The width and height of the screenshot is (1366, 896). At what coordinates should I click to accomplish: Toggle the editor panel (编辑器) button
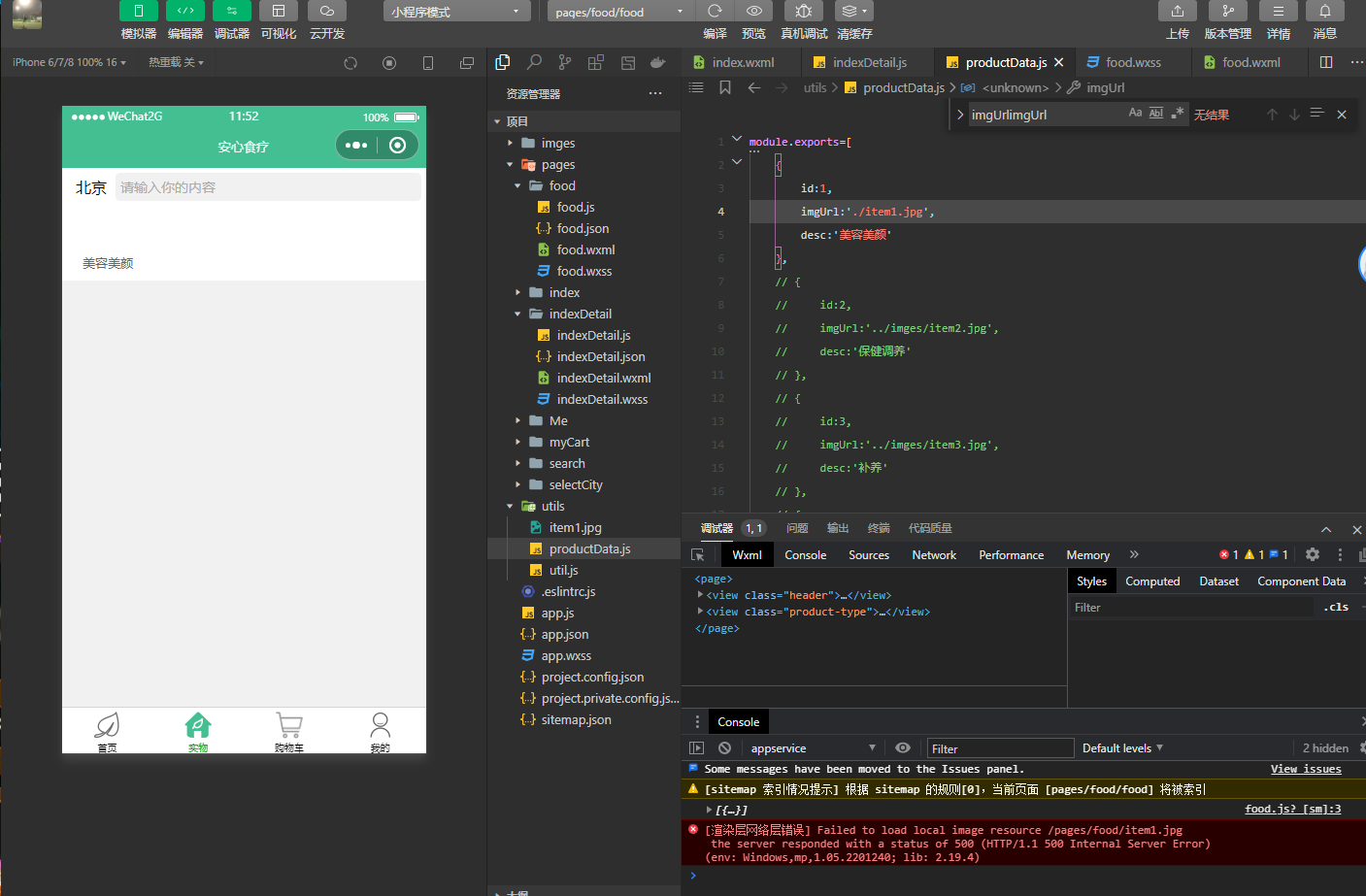185,11
